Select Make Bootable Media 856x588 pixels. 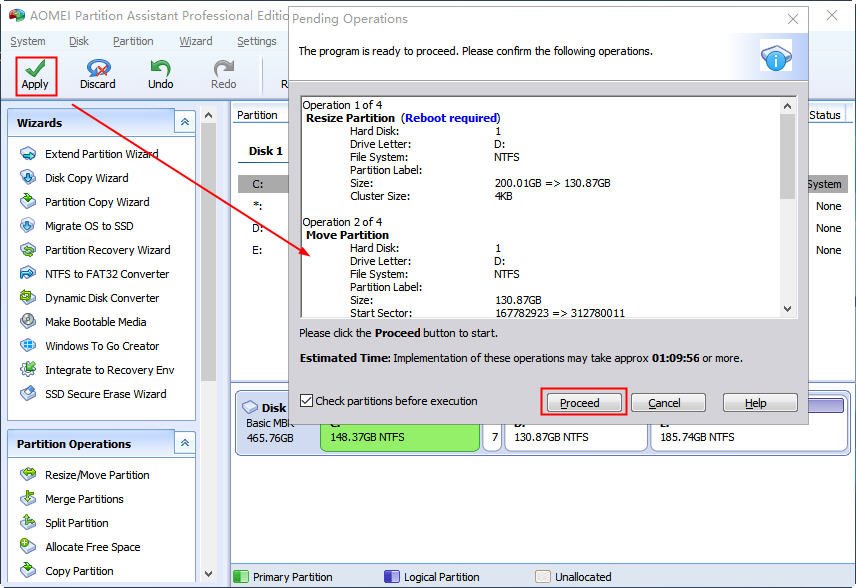83,322
